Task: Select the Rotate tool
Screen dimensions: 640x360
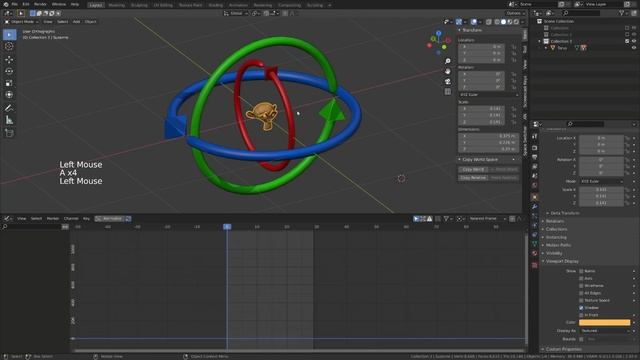Action: click(9, 71)
